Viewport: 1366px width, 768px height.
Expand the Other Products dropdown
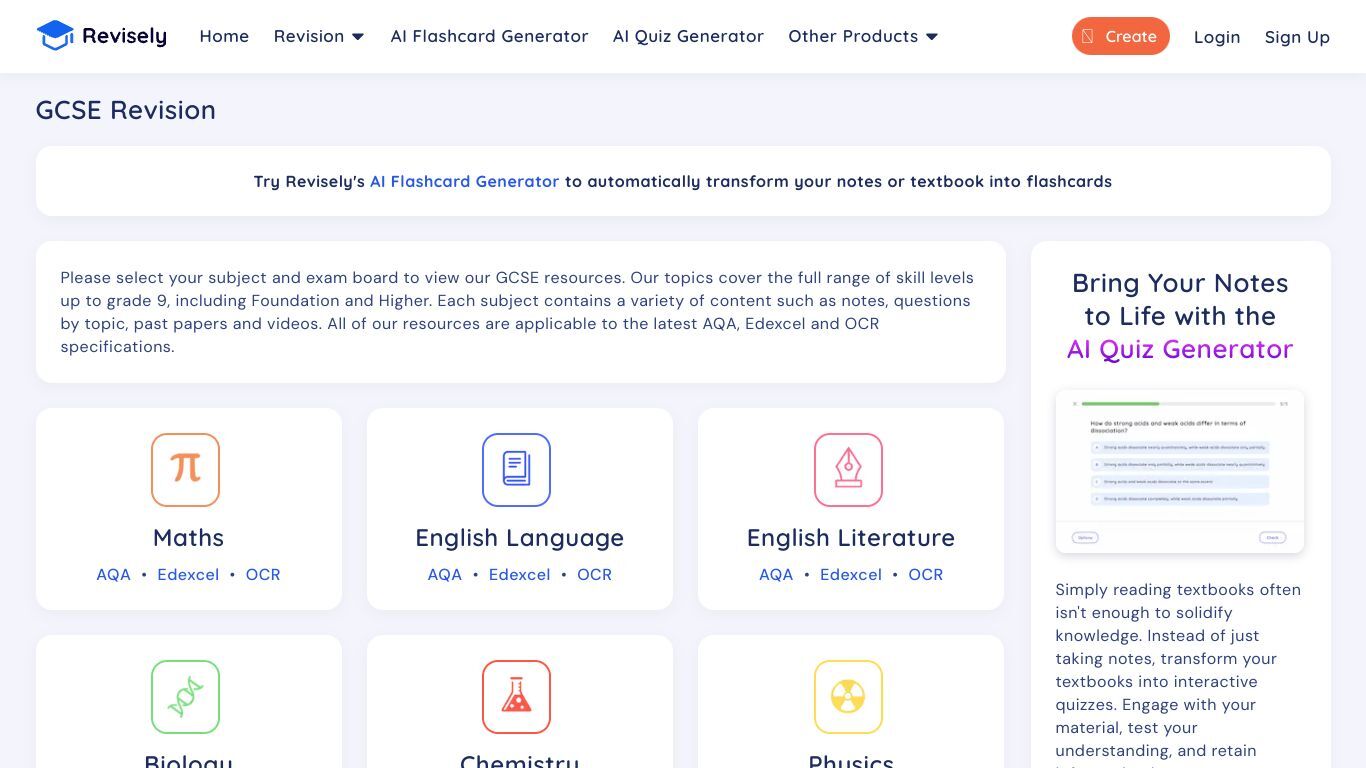tap(863, 36)
